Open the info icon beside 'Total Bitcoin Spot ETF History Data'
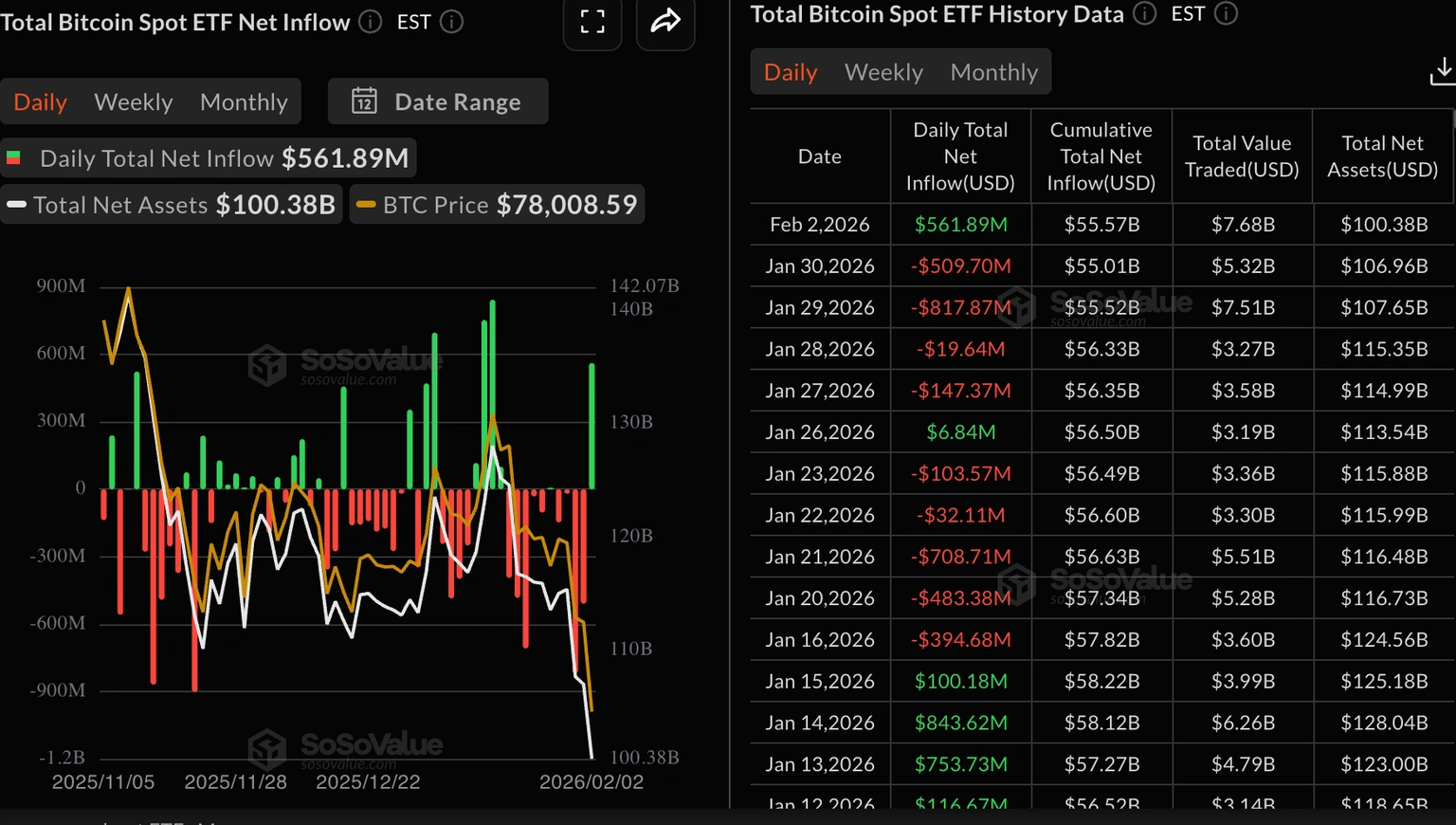Image resolution: width=1456 pixels, height=825 pixels. click(1143, 13)
